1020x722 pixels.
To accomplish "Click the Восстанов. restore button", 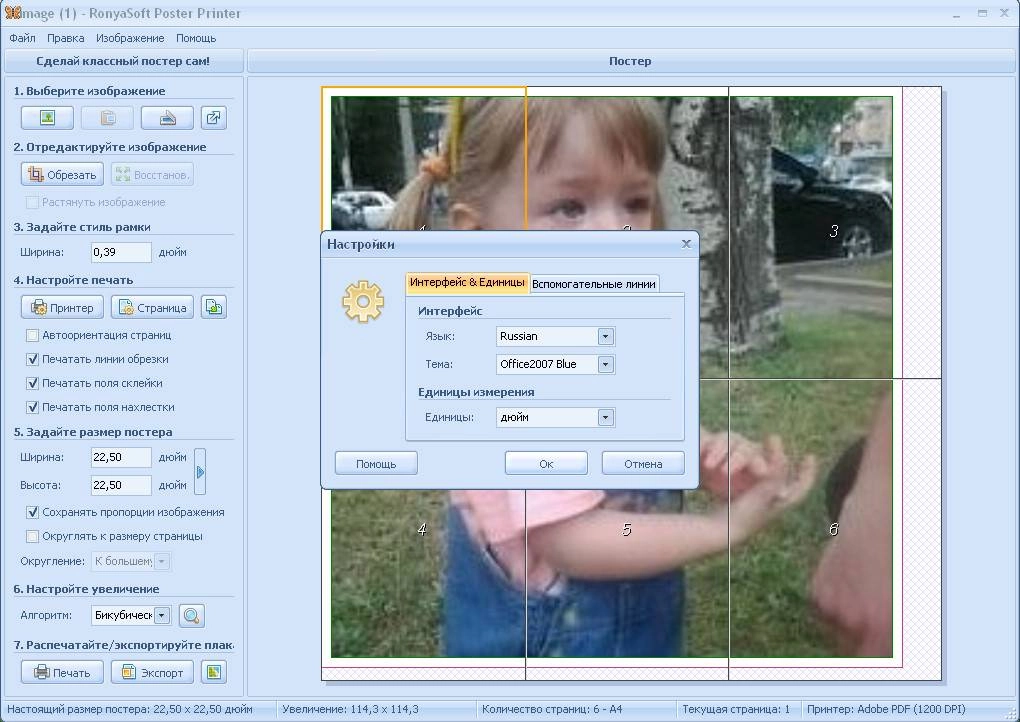I will [152, 174].
